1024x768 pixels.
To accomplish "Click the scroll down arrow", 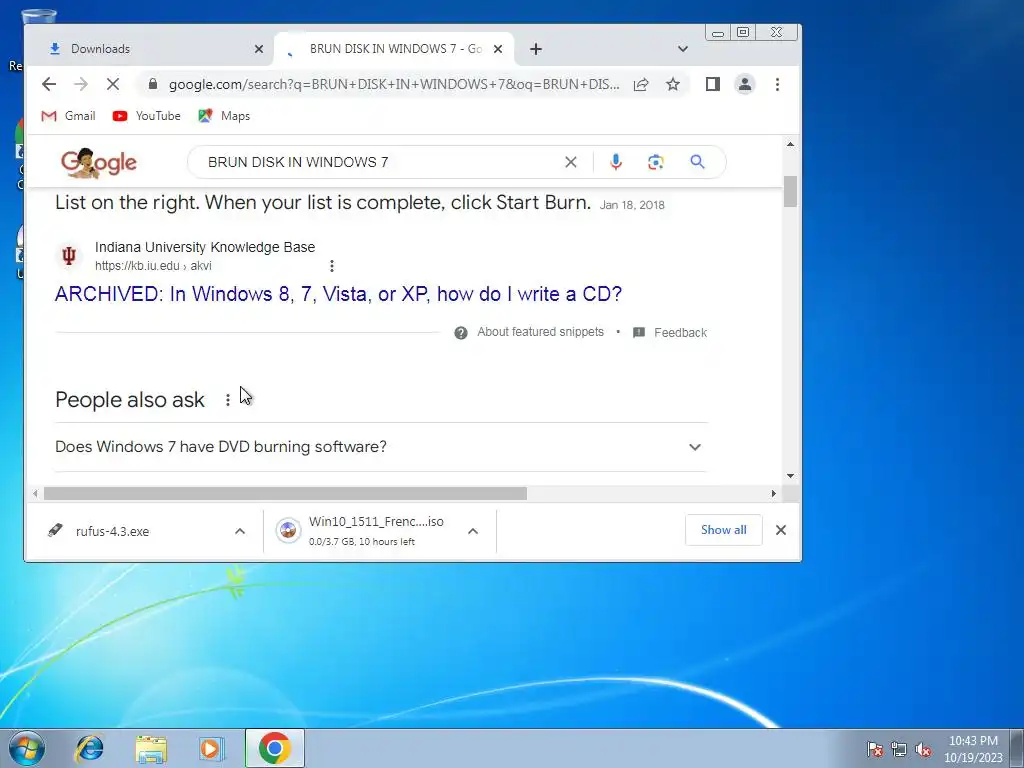I will coord(790,476).
